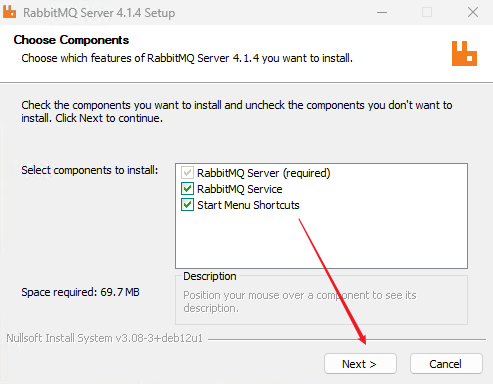Click the greyed-out maximize window button
Screen dimensions: 493x384
point(427,12)
